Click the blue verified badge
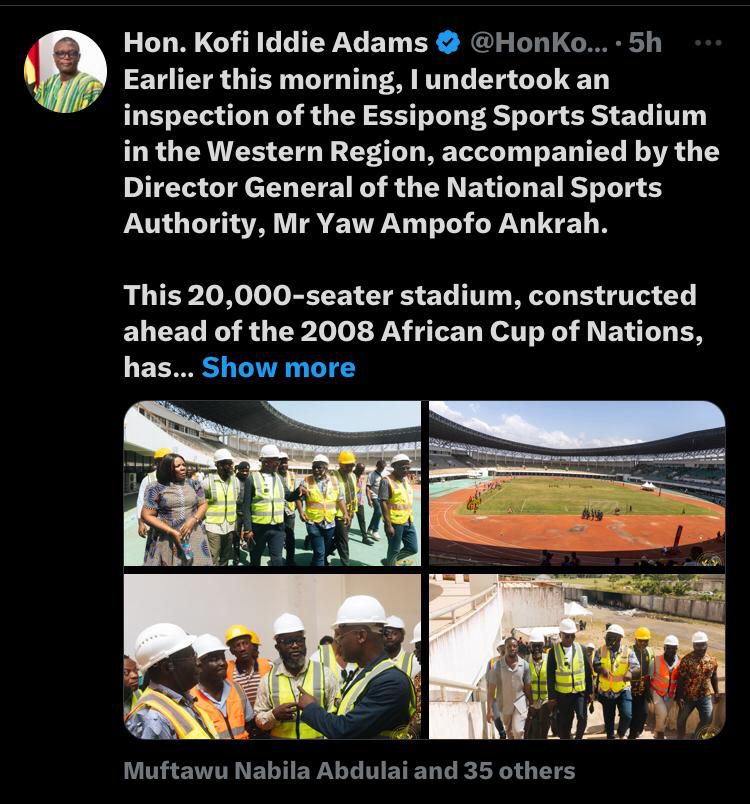This screenshot has width=750, height=804. coord(448,43)
